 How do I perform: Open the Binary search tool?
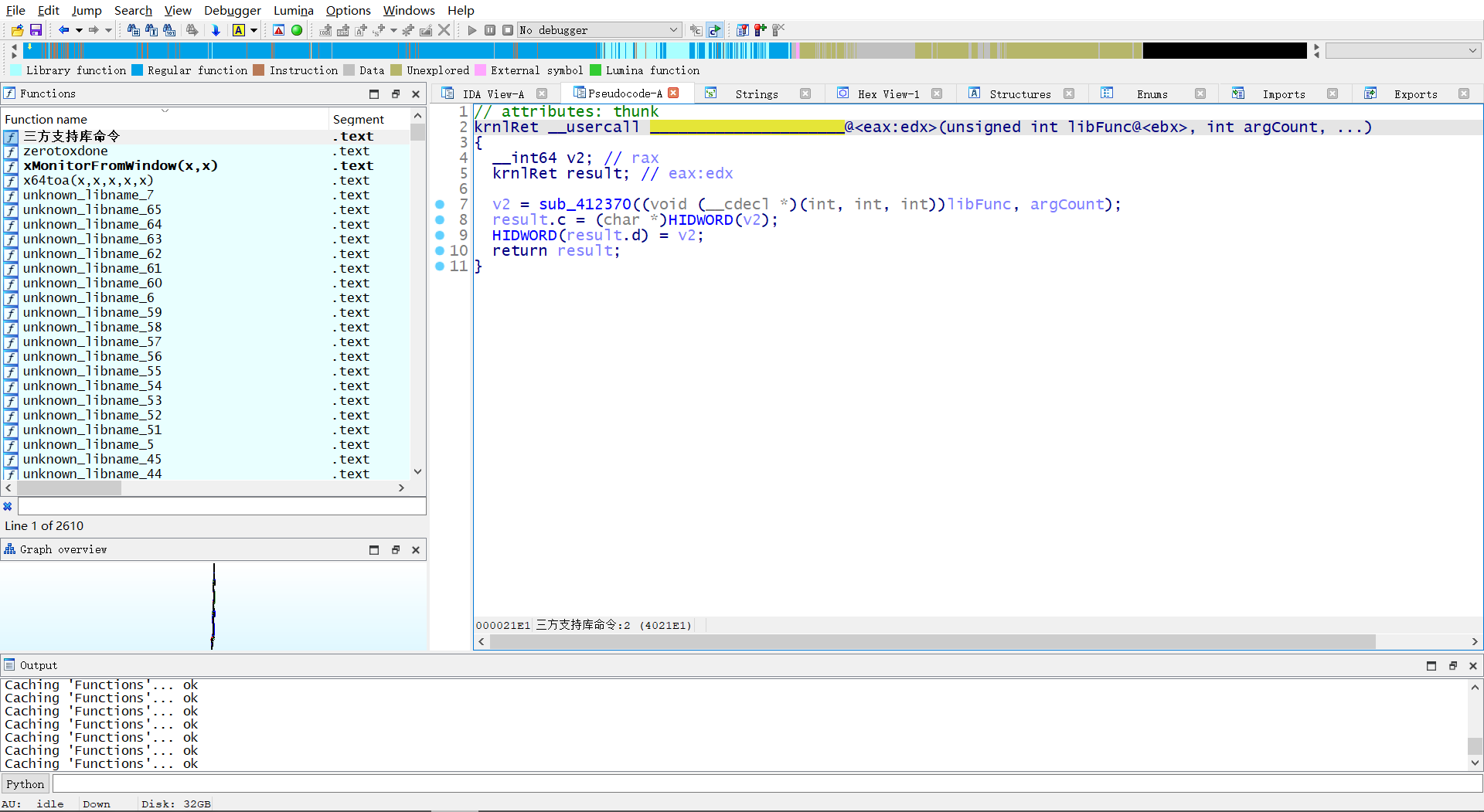click(170, 30)
